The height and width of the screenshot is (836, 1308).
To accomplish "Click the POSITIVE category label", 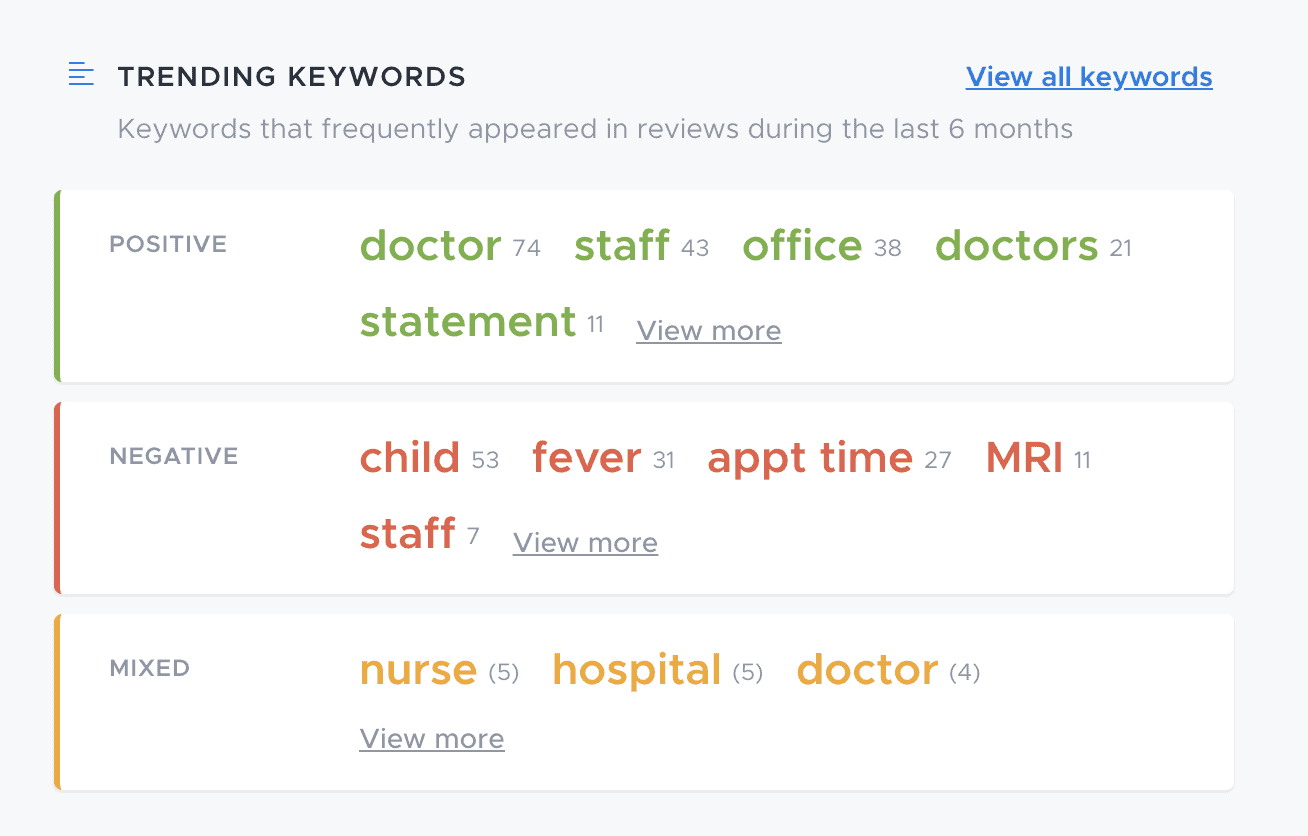I will (x=168, y=245).
